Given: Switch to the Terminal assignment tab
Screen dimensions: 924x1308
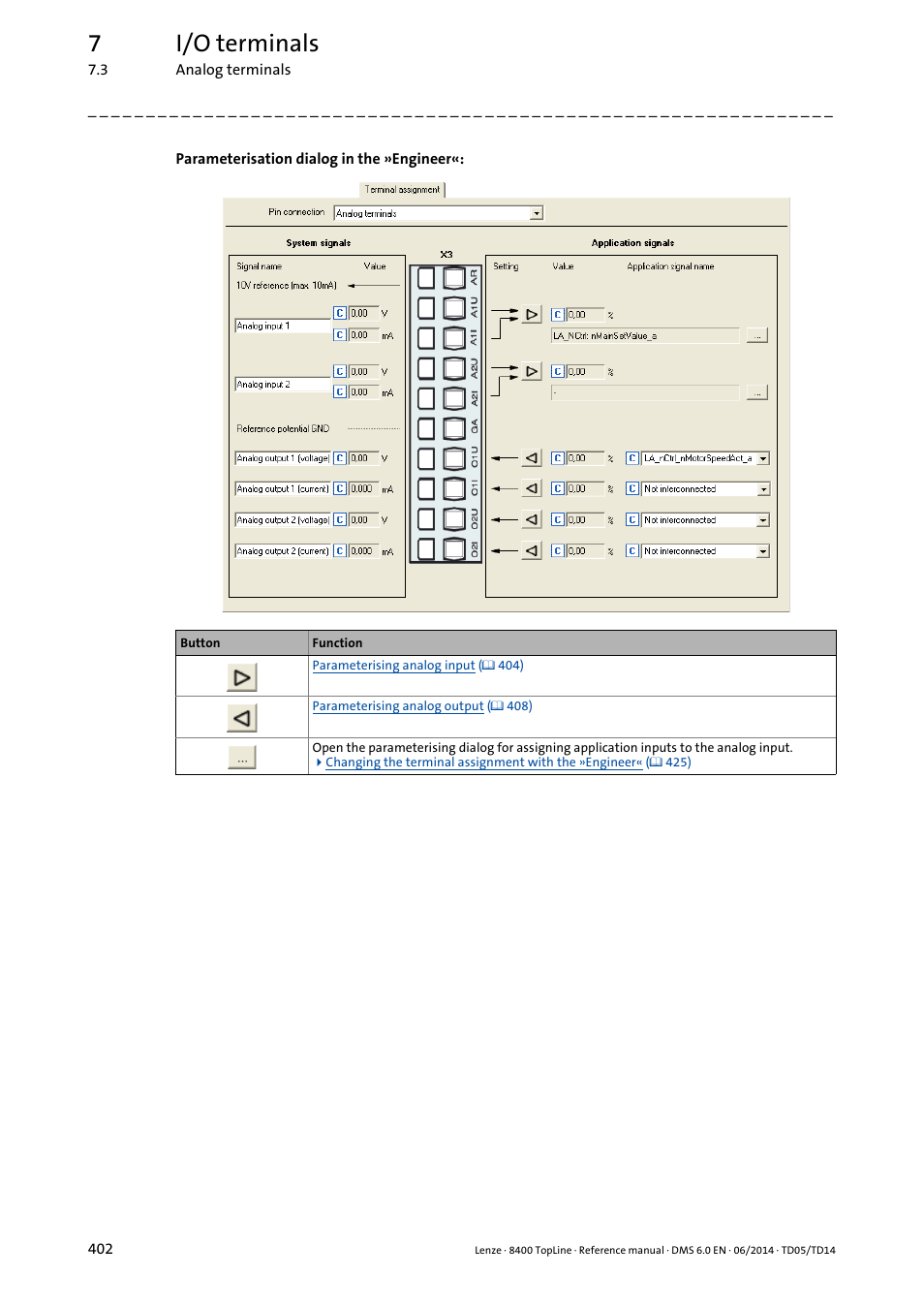Looking at the screenshot, I should [x=401, y=189].
